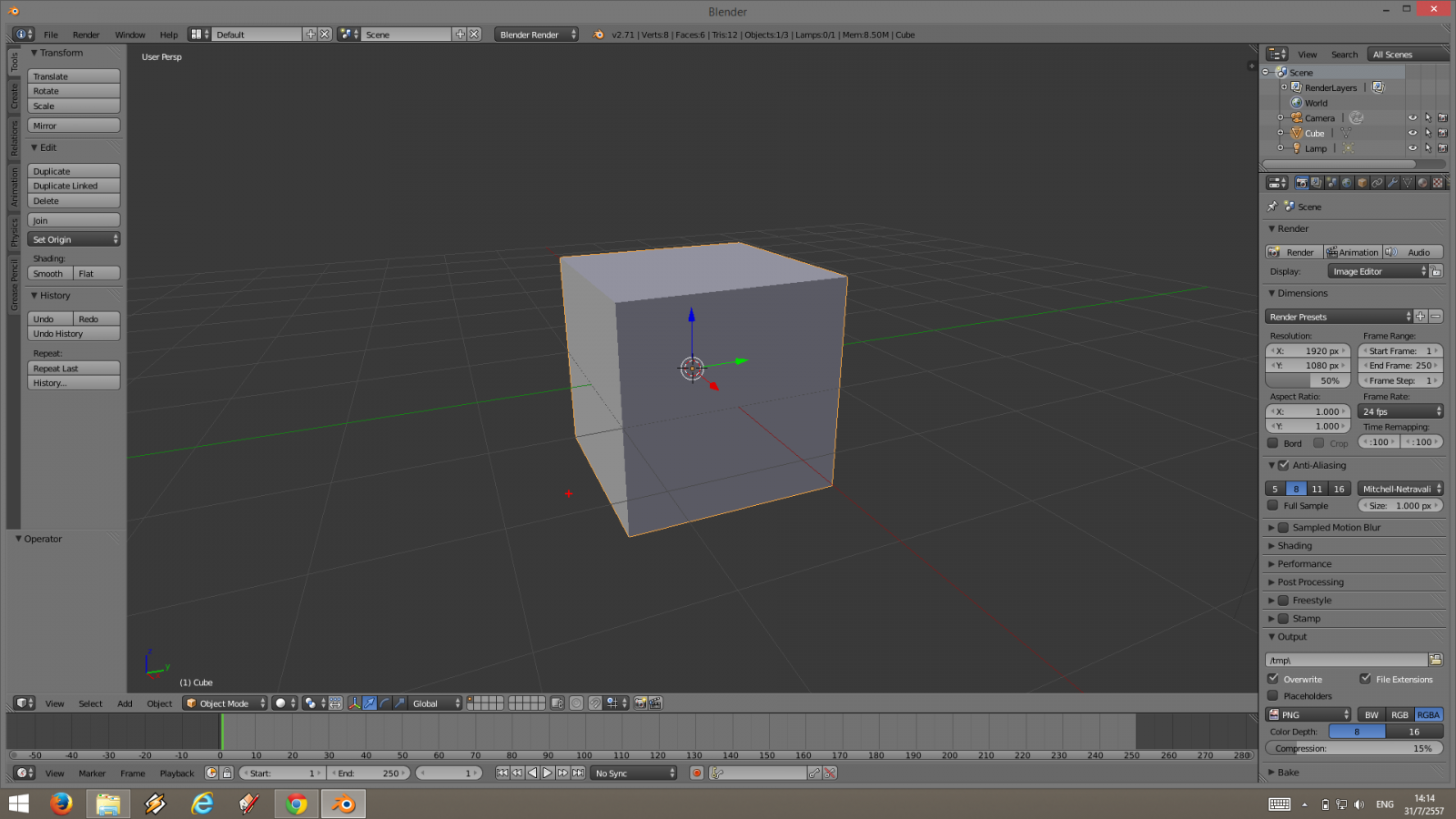Toggle Lamp visibility eye in outliner

(1413, 148)
